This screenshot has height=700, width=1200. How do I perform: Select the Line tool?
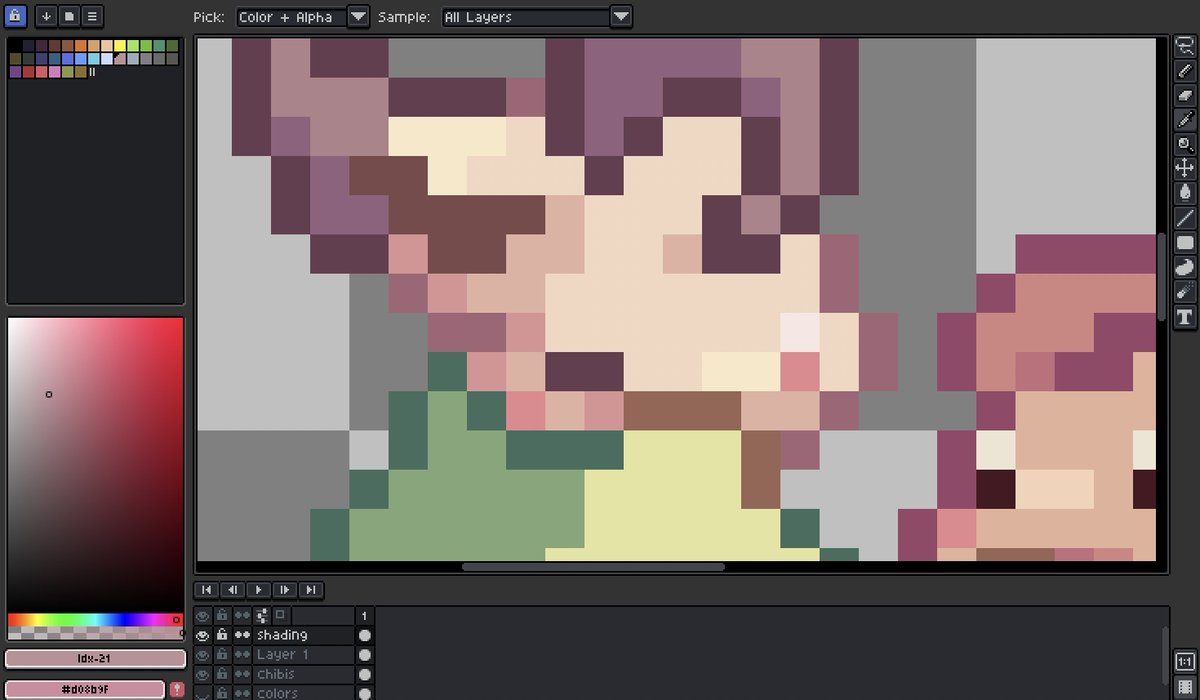pos(1185,218)
